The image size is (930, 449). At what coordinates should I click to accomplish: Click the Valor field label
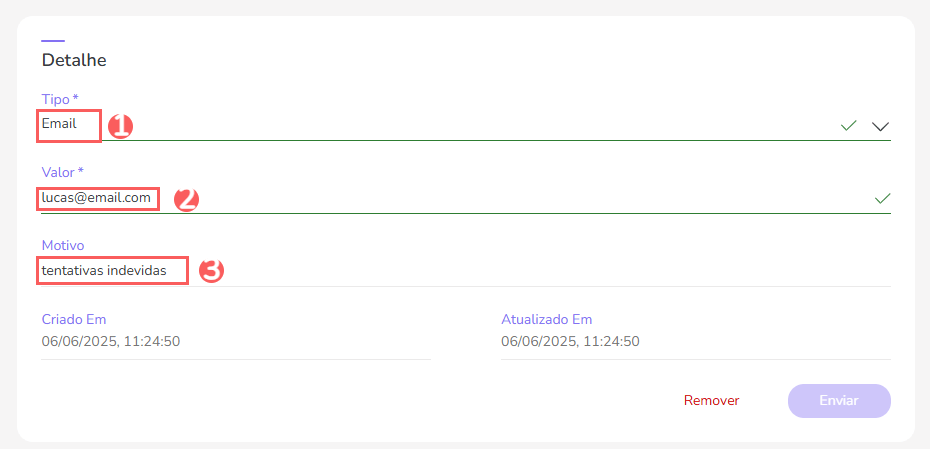[62, 172]
